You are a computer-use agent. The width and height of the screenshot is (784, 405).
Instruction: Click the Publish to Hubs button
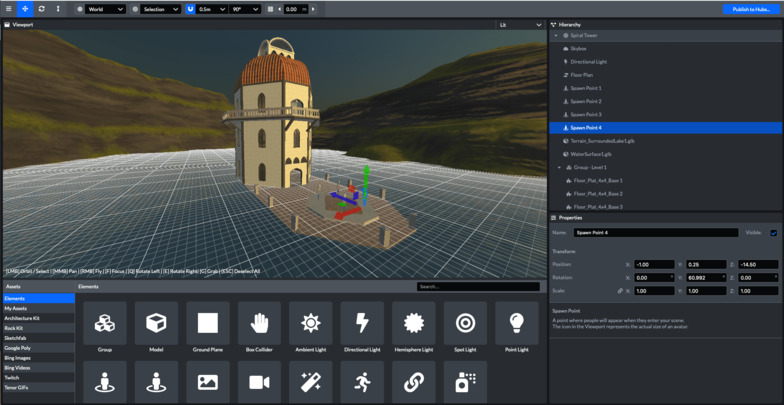click(752, 9)
